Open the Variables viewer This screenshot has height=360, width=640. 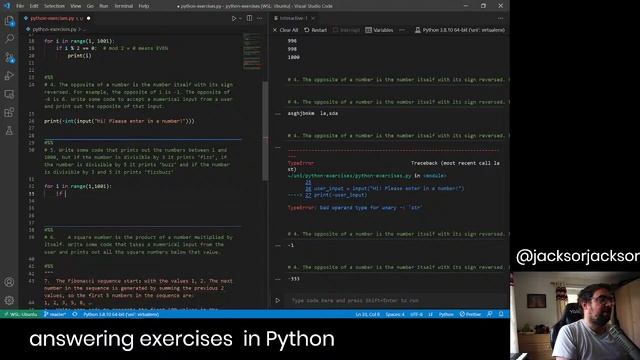point(379,30)
